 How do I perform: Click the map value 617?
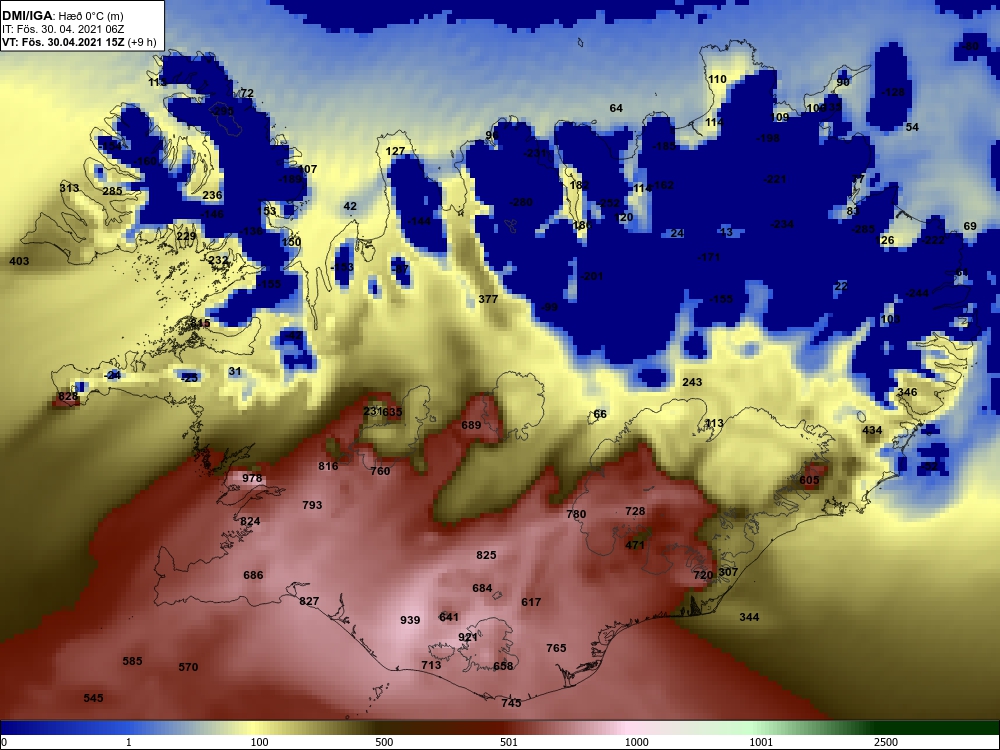(531, 602)
